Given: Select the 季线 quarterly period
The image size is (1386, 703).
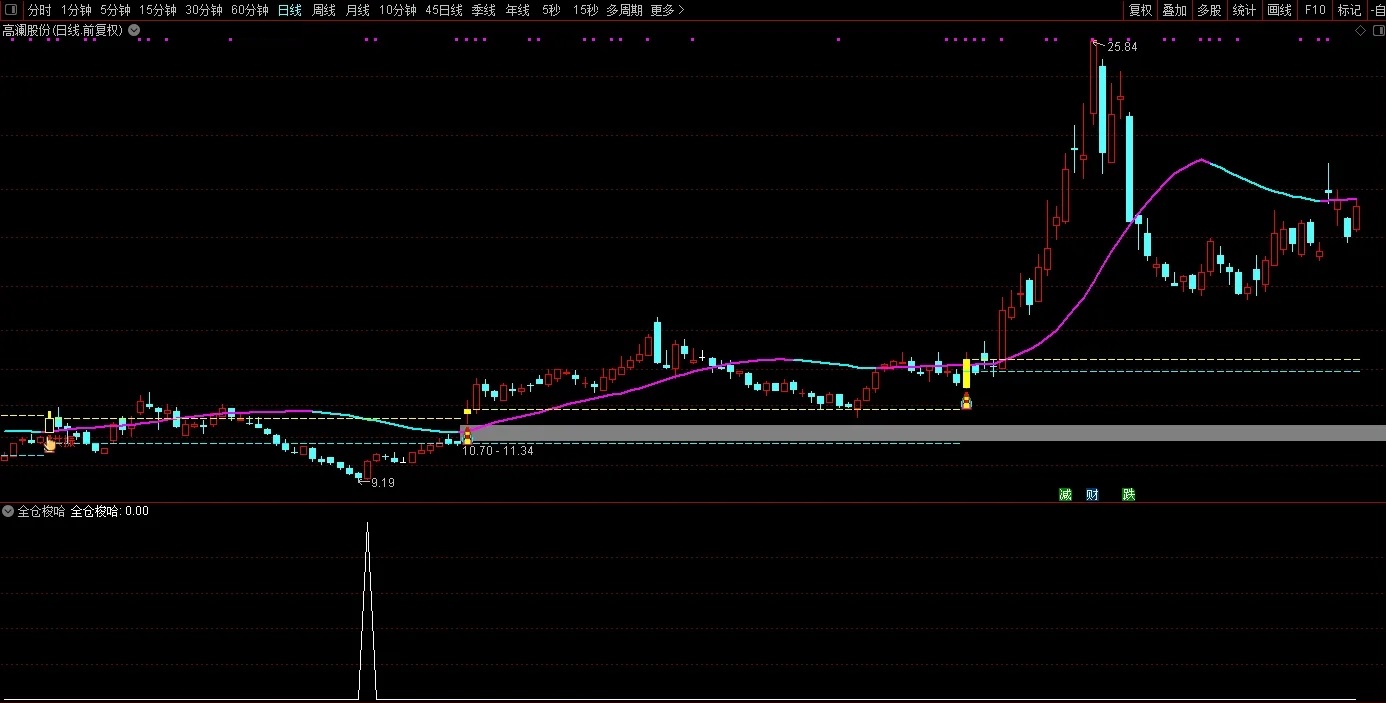Looking at the screenshot, I should 483,10.
